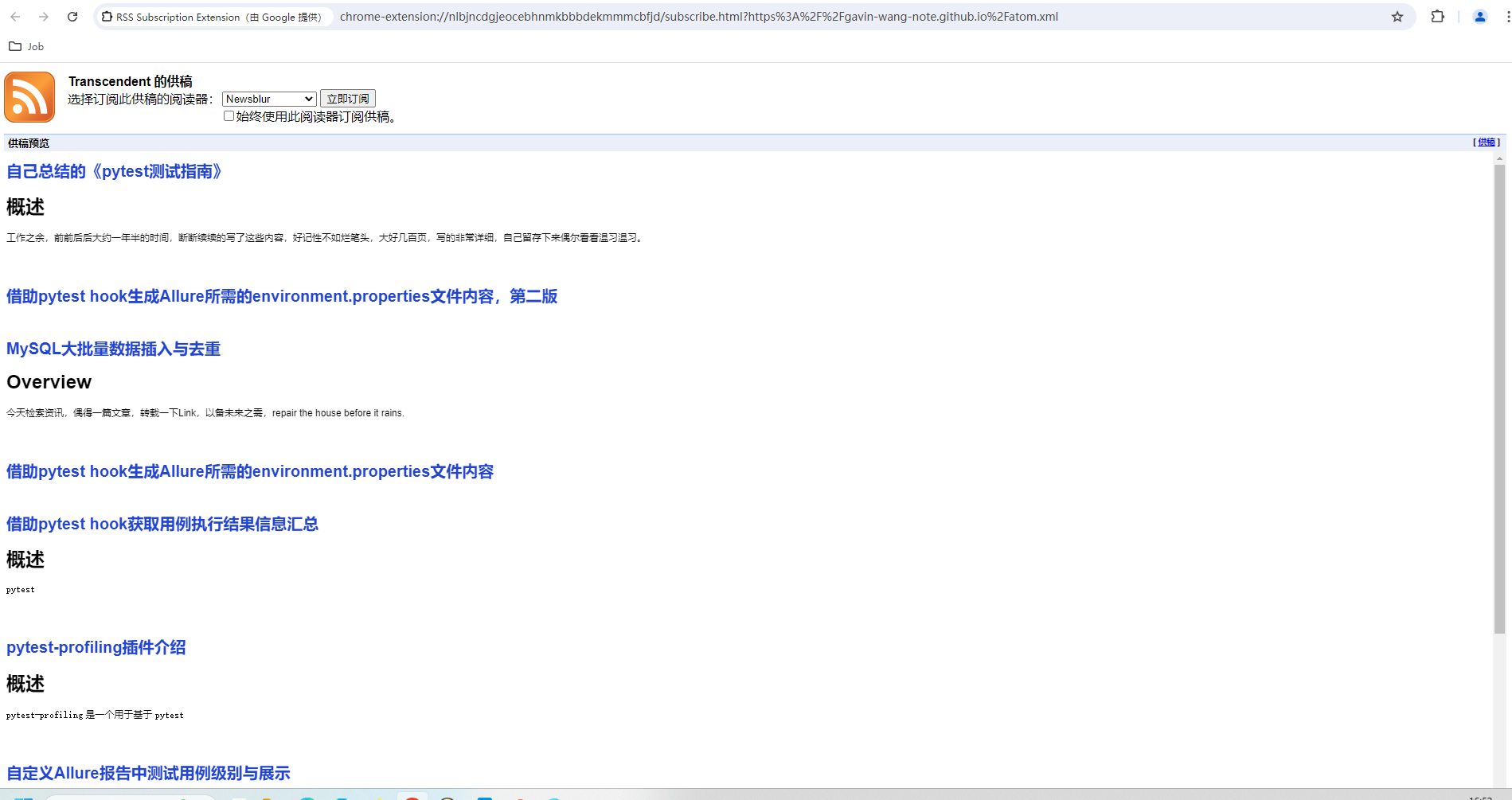Viewport: 1512px width, 800px height.
Task: Open the Job bookmarks folder
Action: pyautogui.click(x=26, y=46)
